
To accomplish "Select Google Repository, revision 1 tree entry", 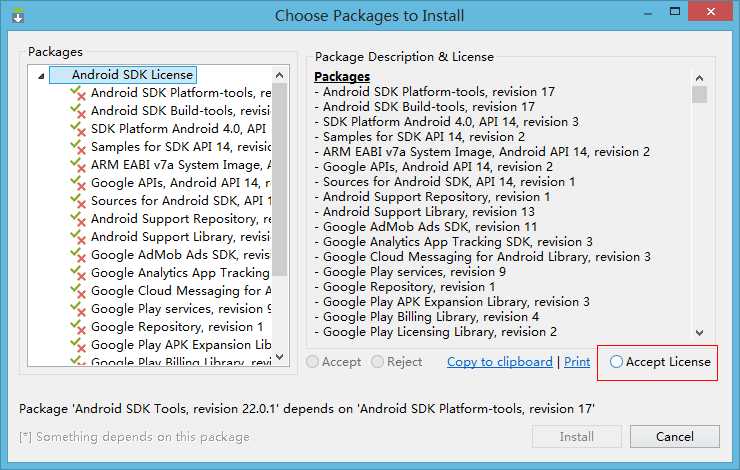I will click(177, 327).
